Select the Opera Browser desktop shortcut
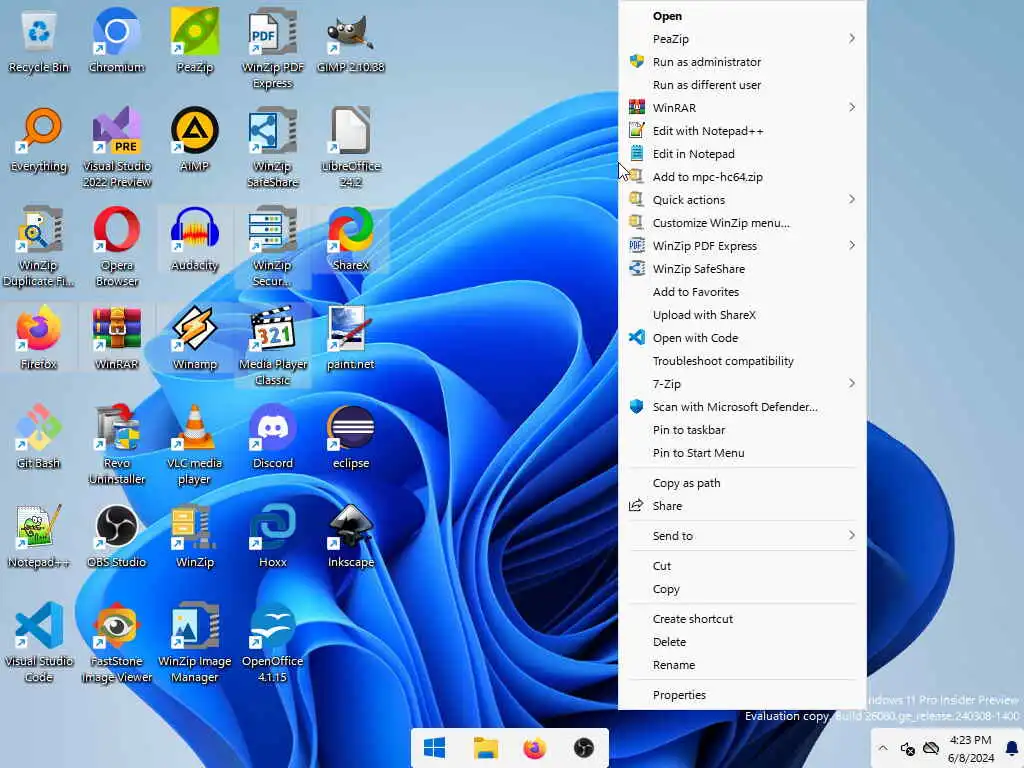 117,247
